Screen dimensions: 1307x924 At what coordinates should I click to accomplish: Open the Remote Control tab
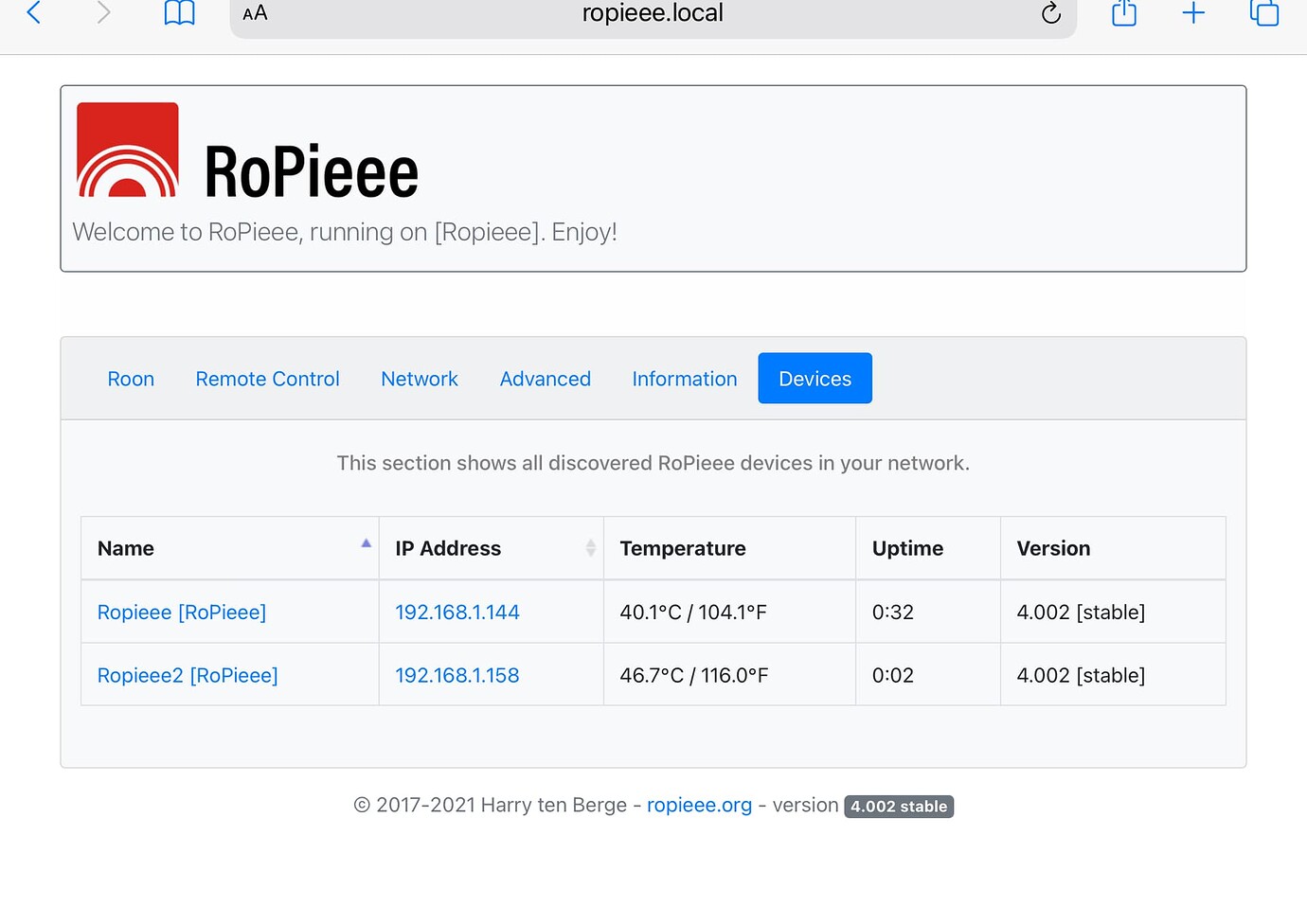click(x=267, y=378)
